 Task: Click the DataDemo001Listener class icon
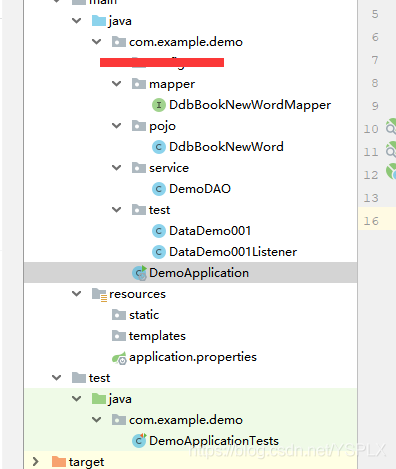coord(159,252)
